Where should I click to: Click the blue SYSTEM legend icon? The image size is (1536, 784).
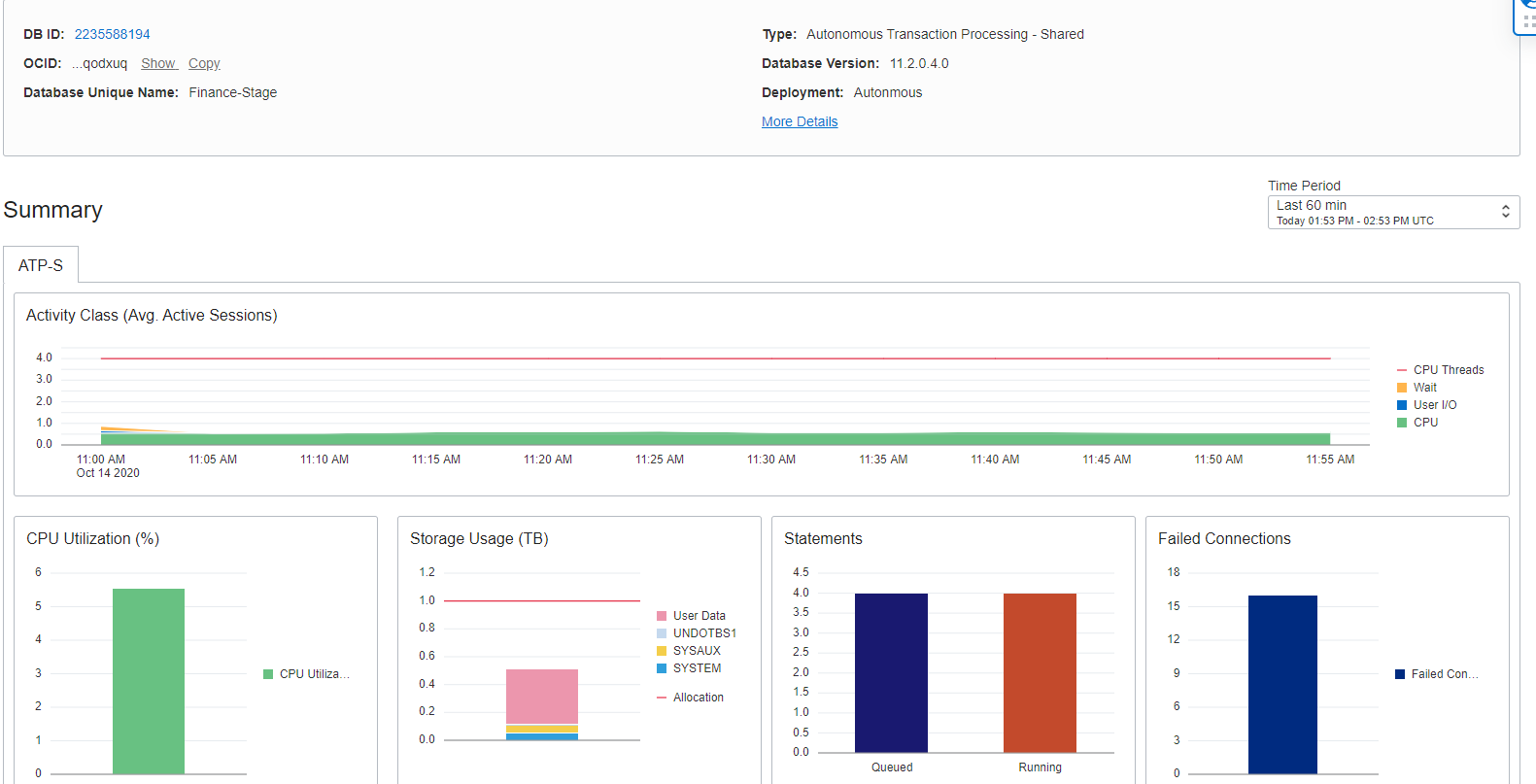coord(662,668)
